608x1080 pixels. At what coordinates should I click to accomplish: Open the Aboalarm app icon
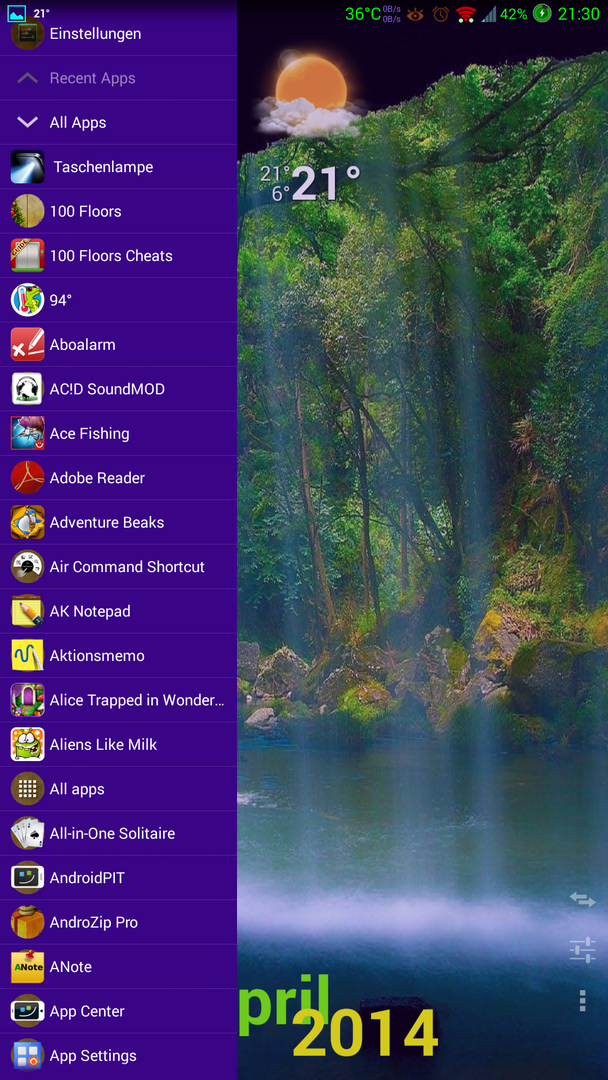point(28,344)
